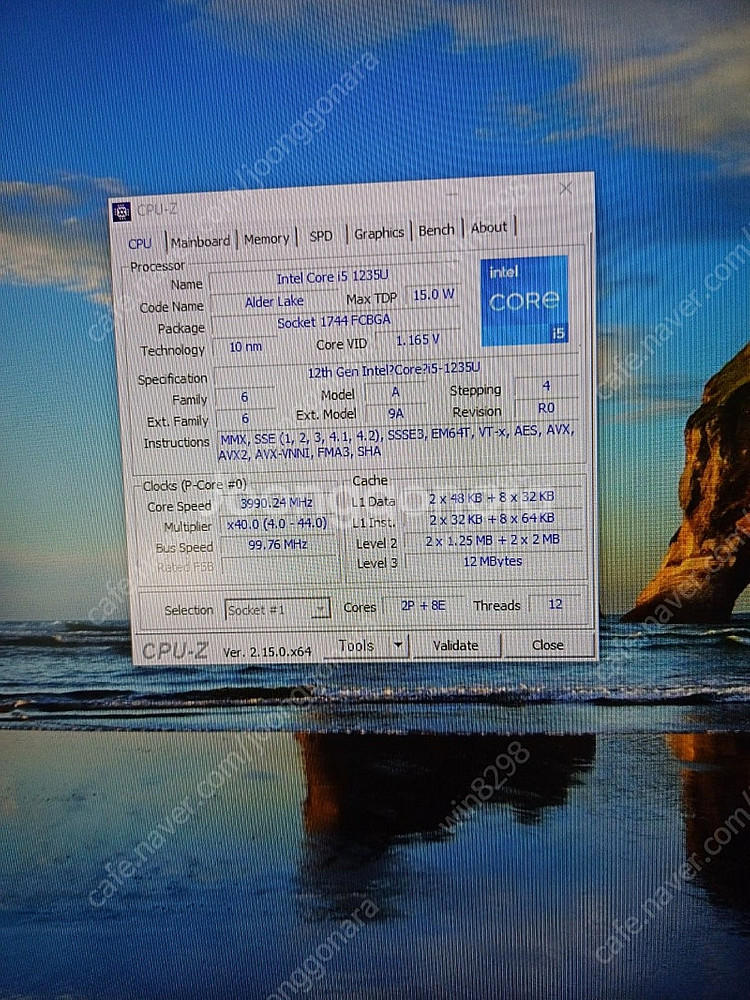This screenshot has width=750, height=1000.
Task: Open the Socket #1 selection dropdown
Action: 277,610
